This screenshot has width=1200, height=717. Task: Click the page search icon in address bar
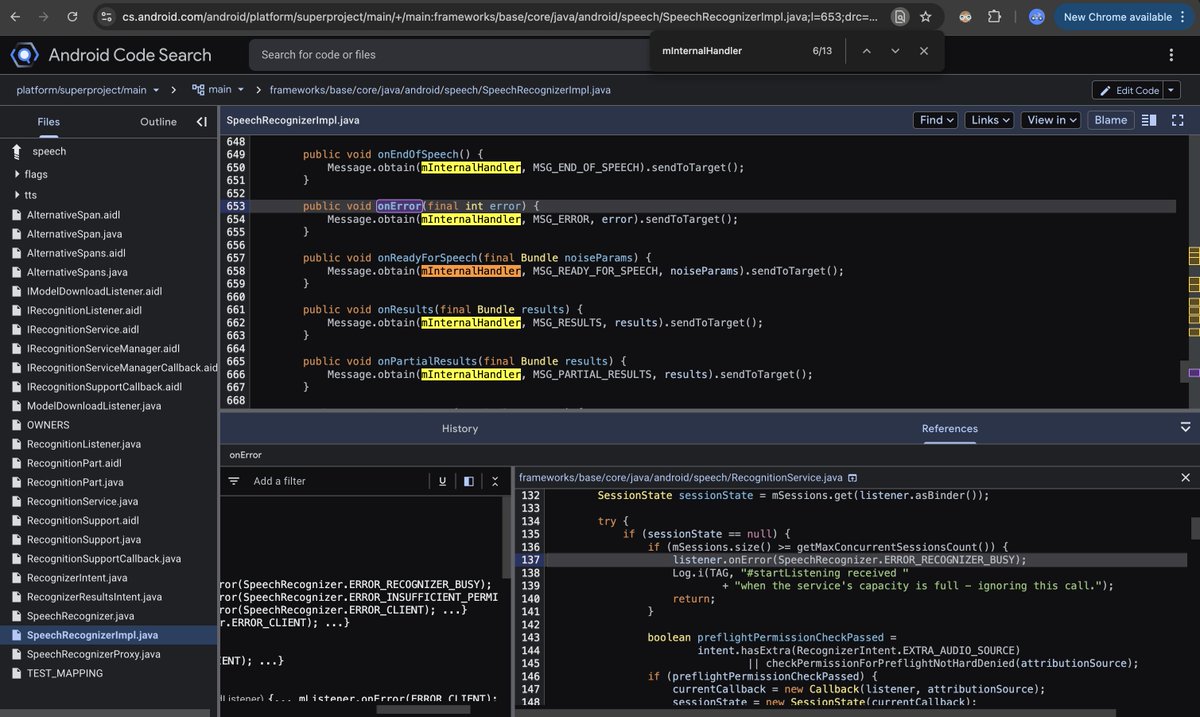click(900, 17)
